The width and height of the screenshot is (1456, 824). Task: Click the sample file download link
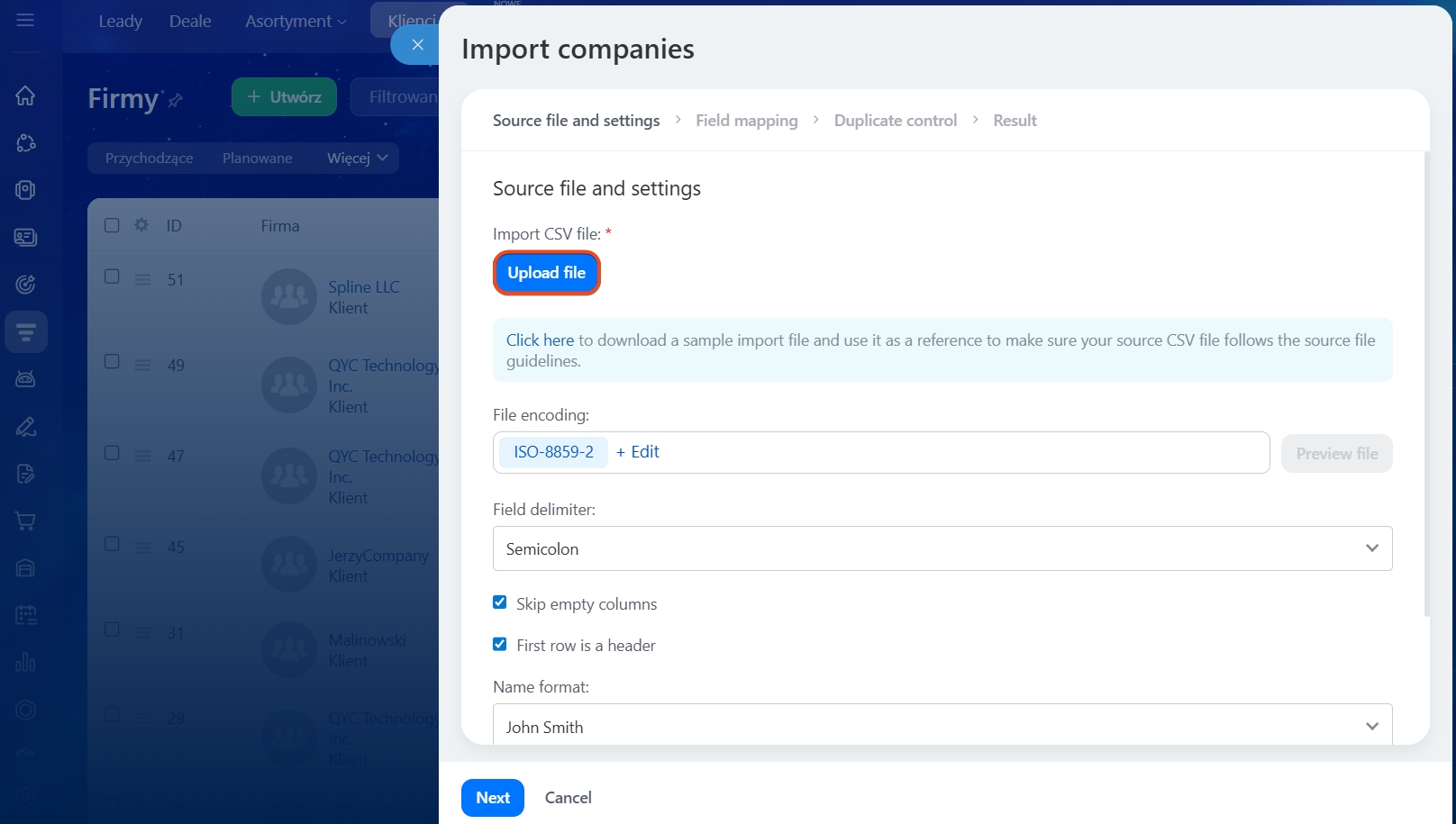click(540, 340)
